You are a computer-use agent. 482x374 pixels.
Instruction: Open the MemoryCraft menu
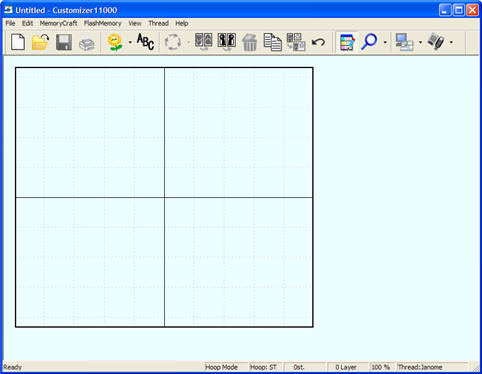[58, 23]
